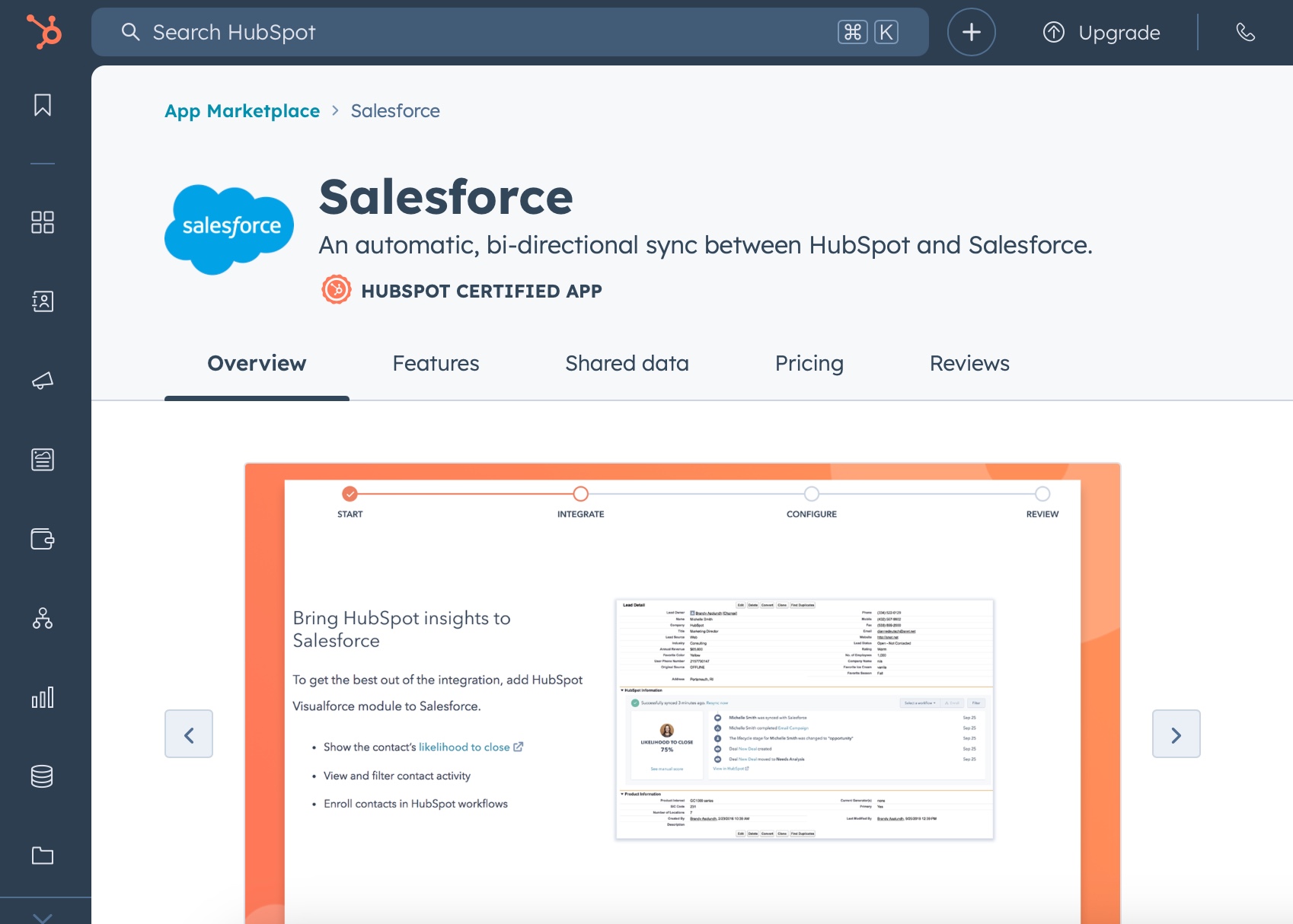Screen dimensions: 1293x924
Task: Open the Data Management database icon
Action: pos(42,776)
